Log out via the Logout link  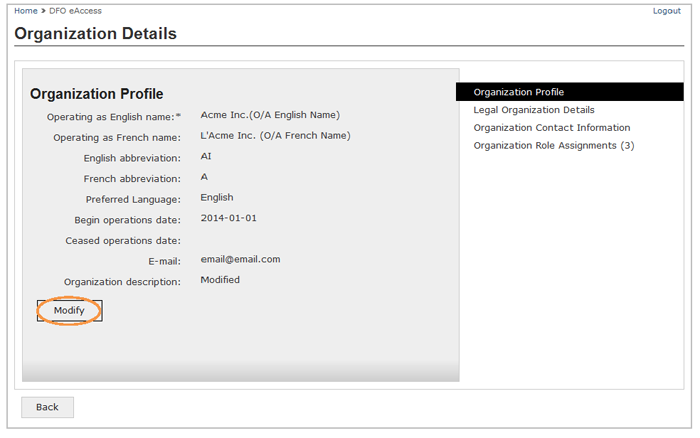tap(667, 11)
